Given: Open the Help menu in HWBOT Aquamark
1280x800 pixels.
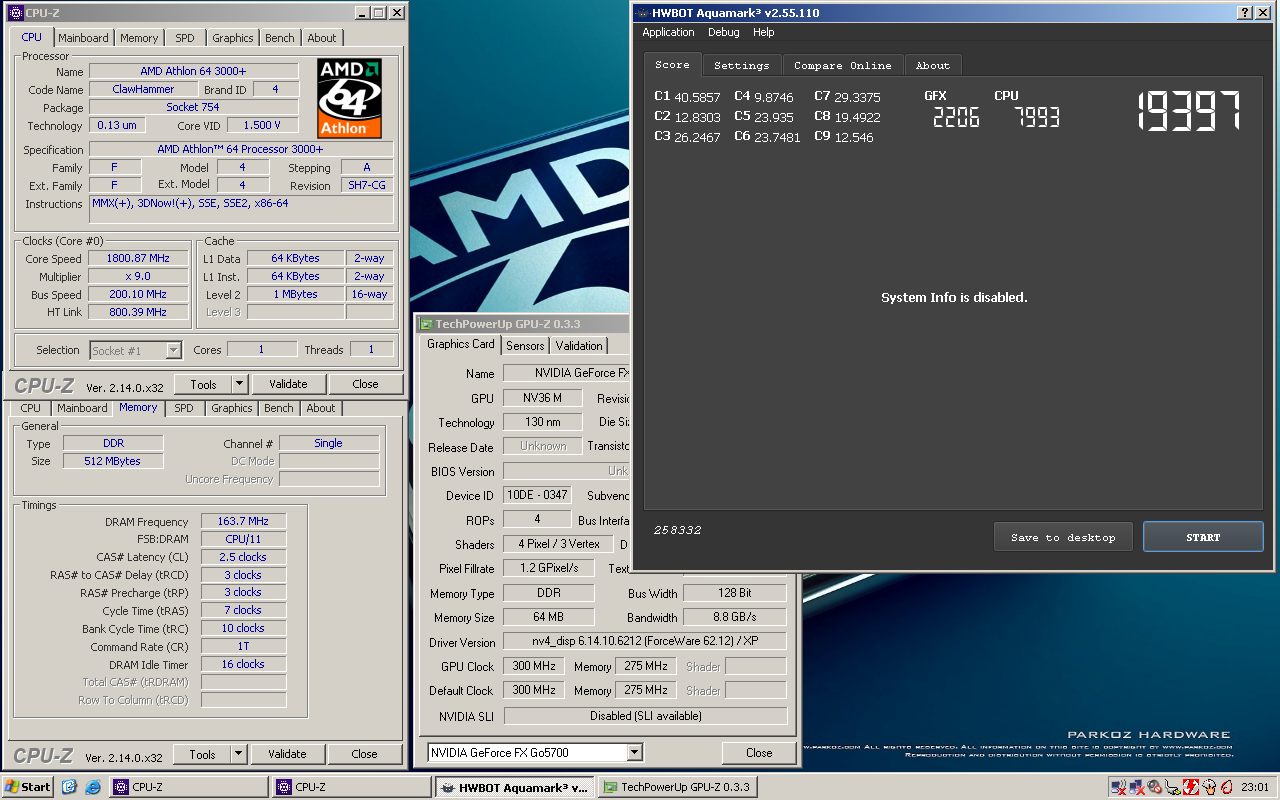Looking at the screenshot, I should pyautogui.click(x=764, y=32).
